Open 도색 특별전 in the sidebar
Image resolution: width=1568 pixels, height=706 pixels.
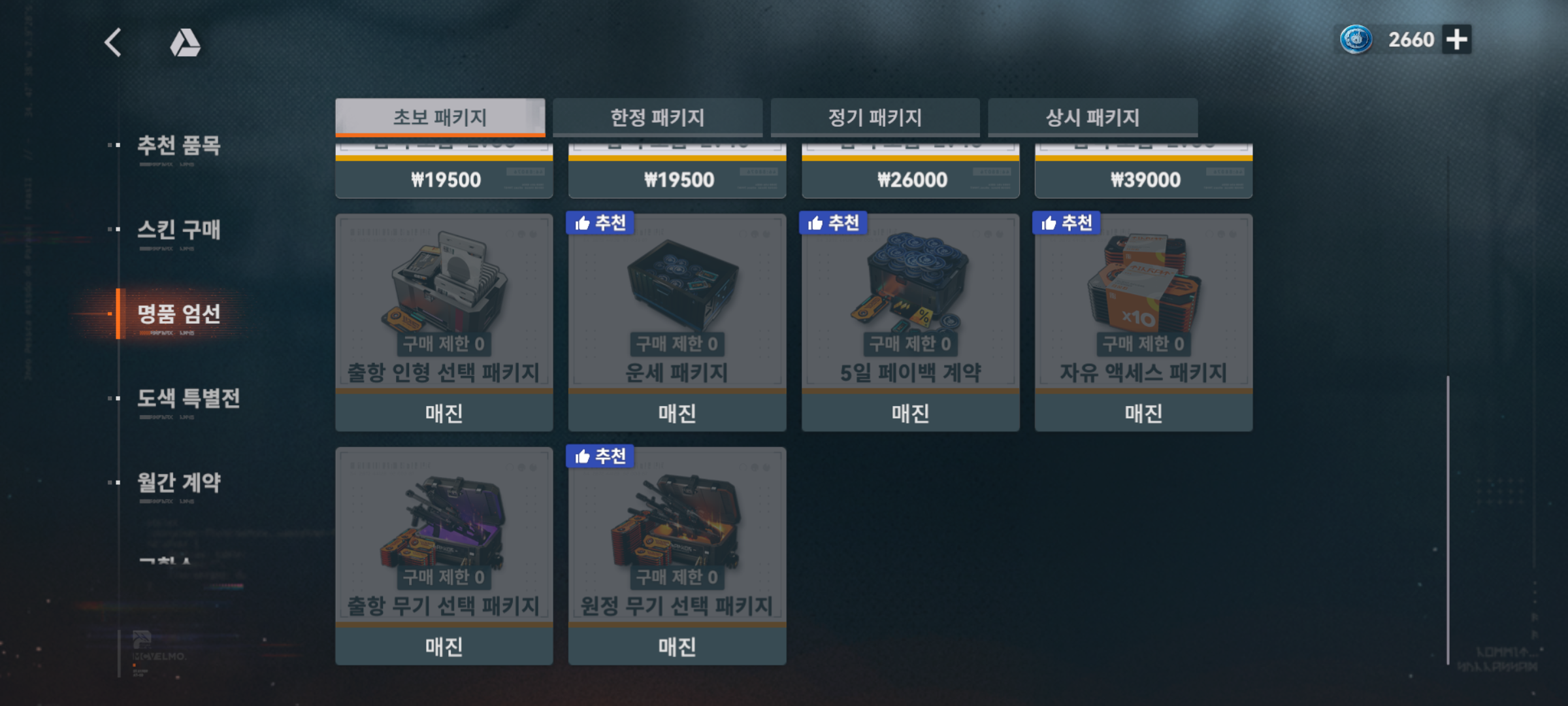click(x=188, y=398)
